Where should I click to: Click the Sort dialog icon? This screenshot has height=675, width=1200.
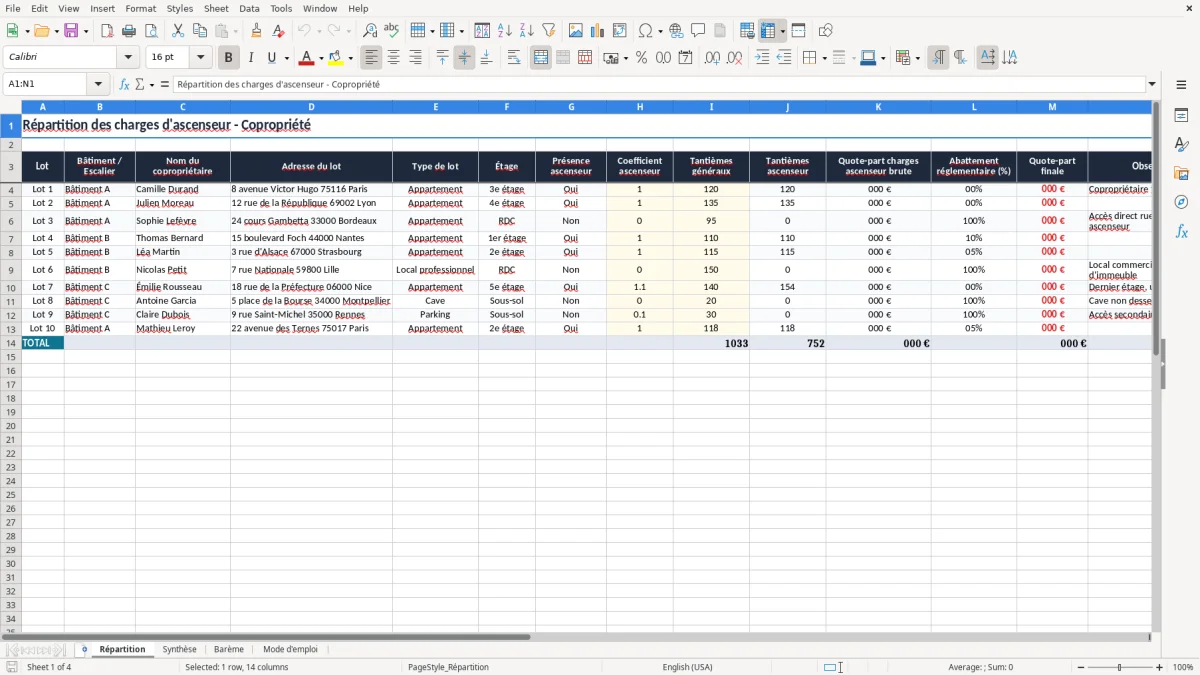482,31
